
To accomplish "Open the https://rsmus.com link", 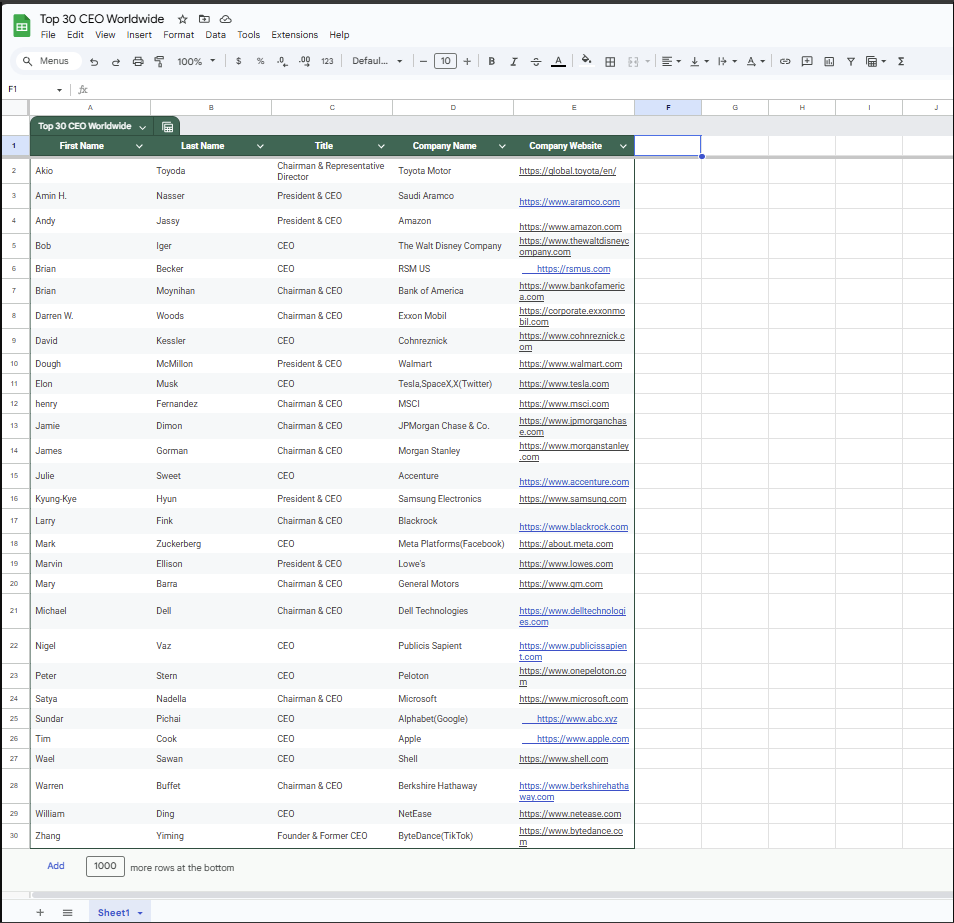I will click(x=574, y=269).
